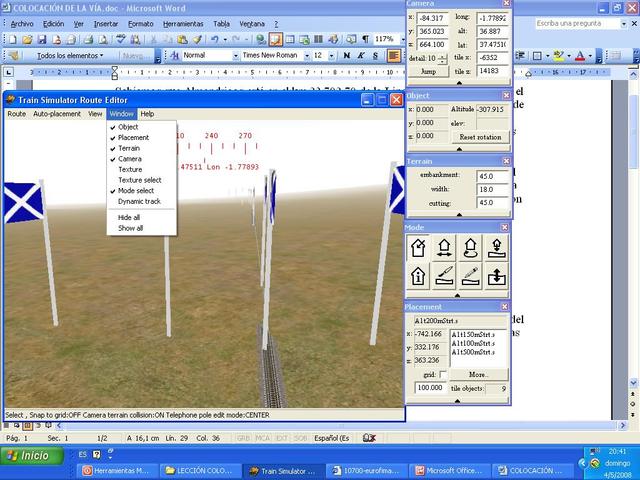Image resolution: width=640 pixels, height=480 pixels.
Task: Pick the object info mode icon
Action: 418,275
